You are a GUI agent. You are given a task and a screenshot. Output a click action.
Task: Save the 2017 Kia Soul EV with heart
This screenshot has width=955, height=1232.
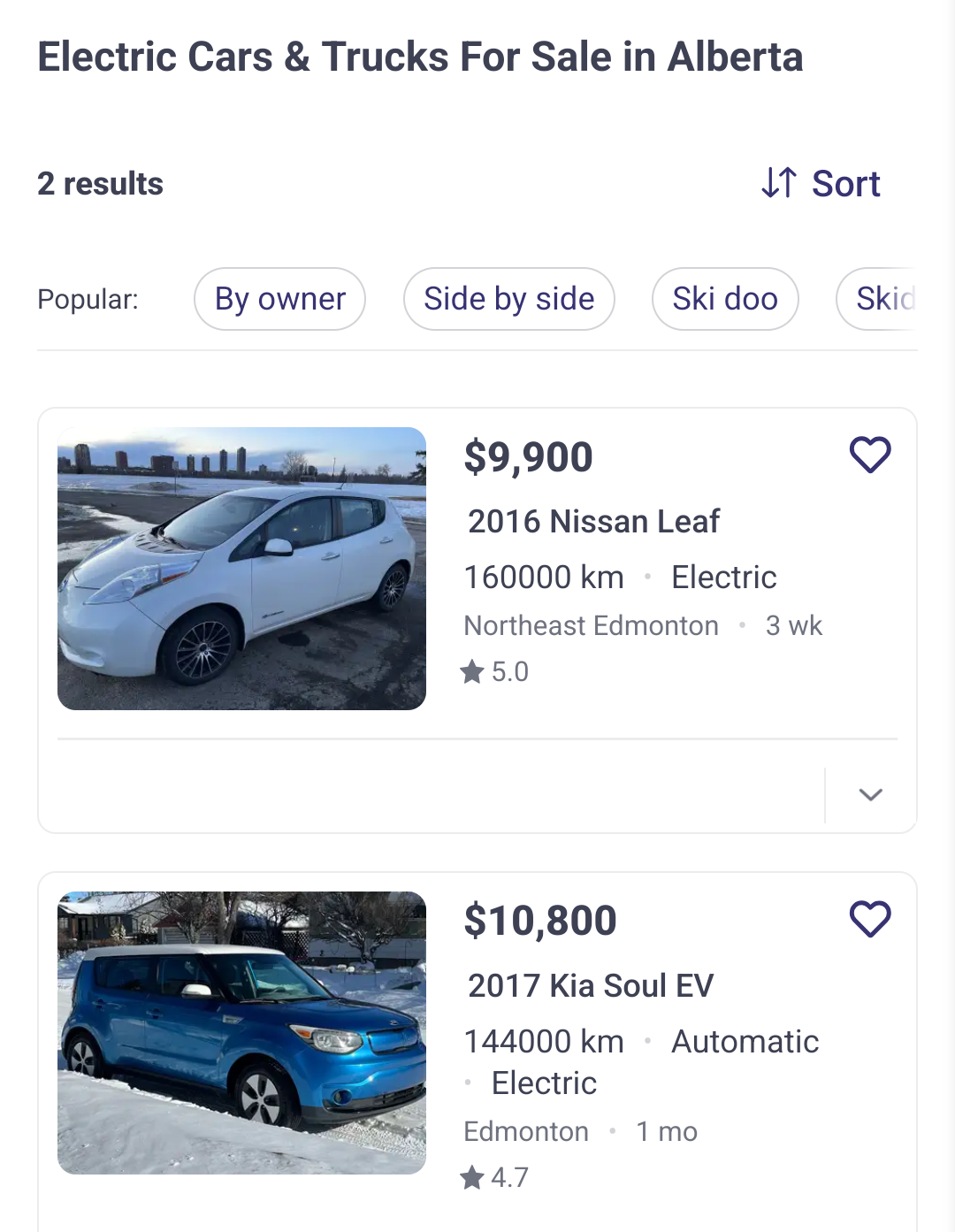870,919
